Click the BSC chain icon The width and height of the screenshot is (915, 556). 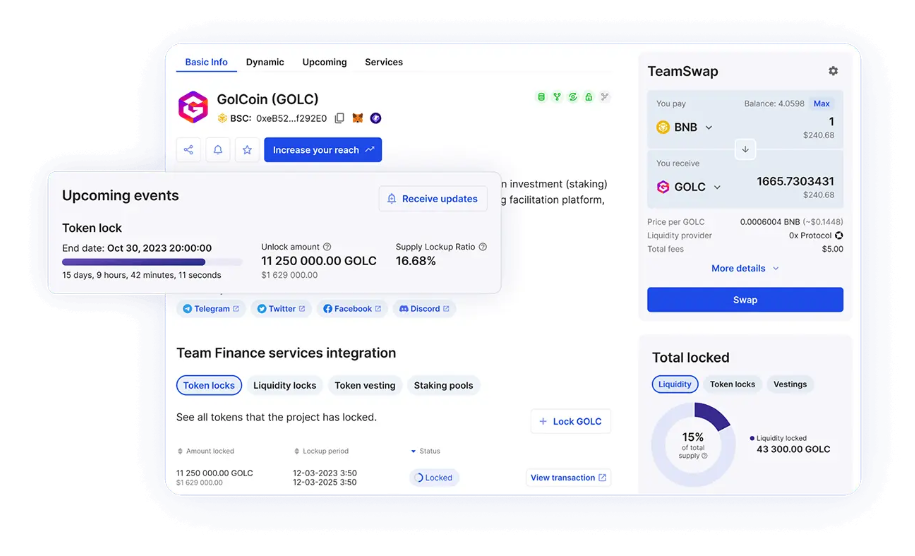tap(222, 118)
